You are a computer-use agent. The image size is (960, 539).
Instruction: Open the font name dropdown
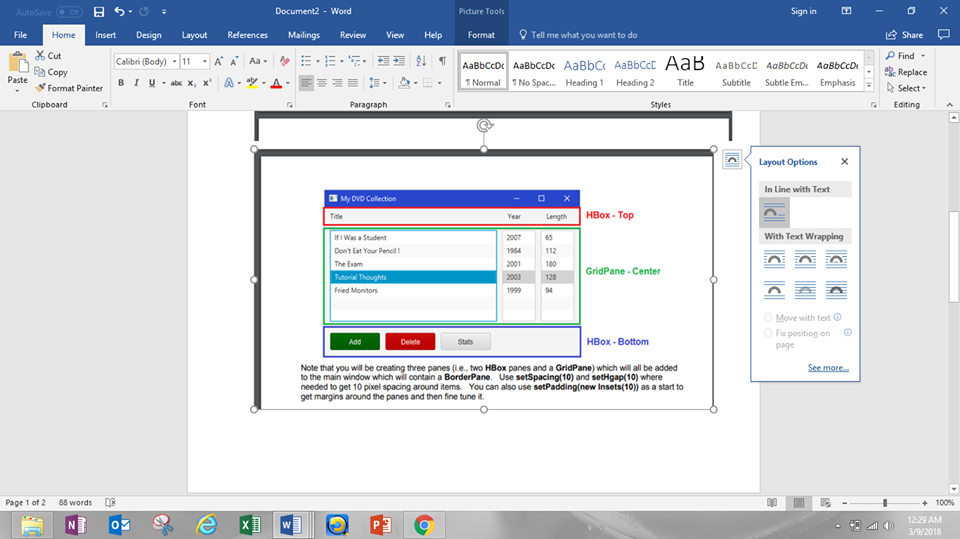[x=174, y=61]
